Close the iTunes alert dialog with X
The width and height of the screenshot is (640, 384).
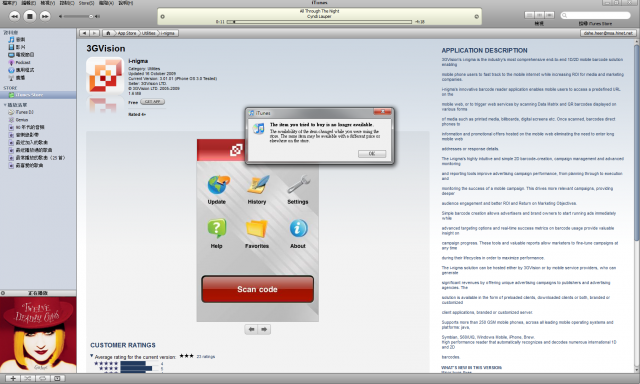coord(382,112)
